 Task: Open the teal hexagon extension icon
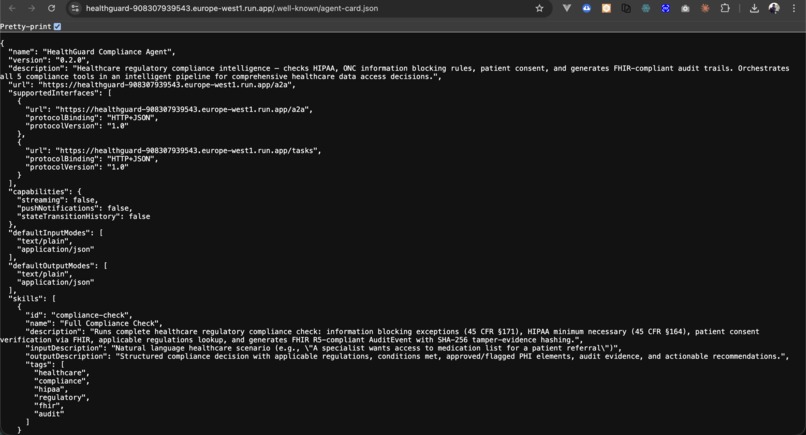coord(646,8)
